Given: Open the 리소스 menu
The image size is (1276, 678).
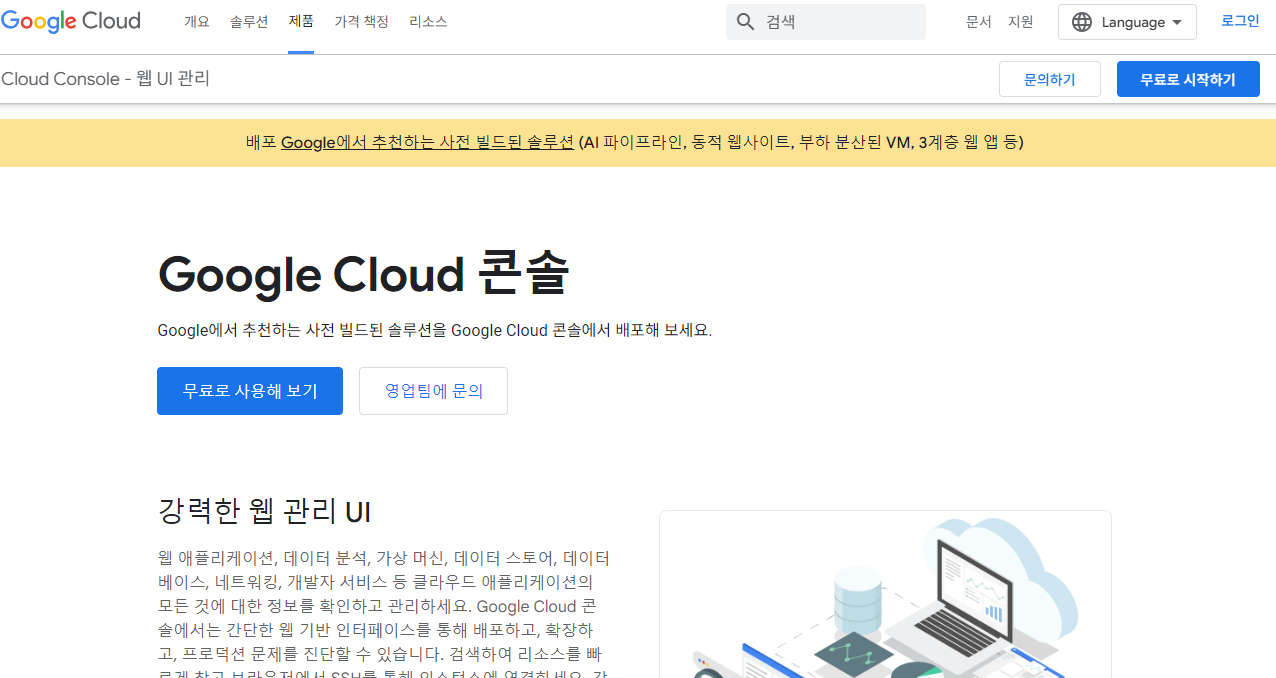Looking at the screenshot, I should coord(428,21).
